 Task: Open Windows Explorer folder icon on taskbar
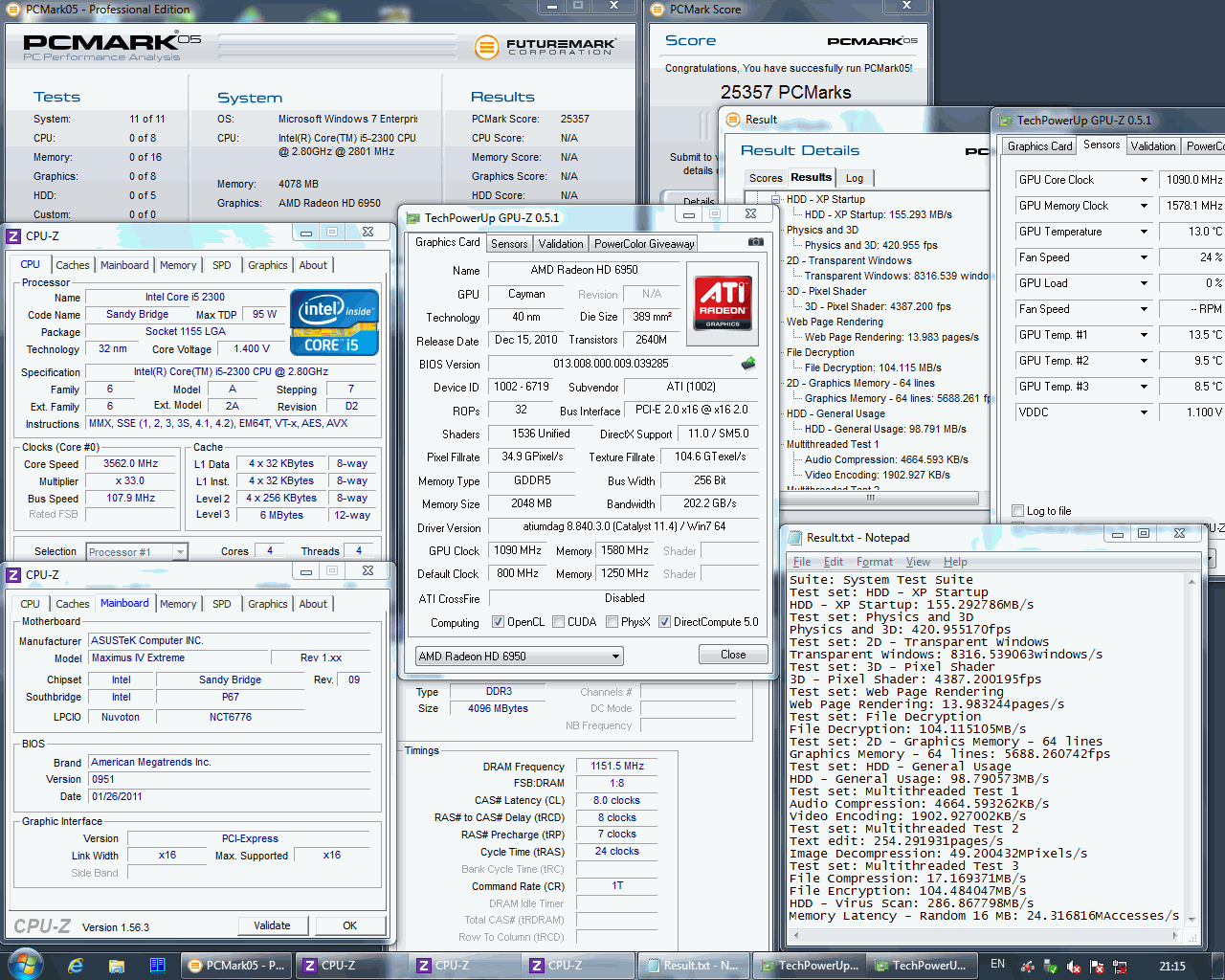[117, 966]
